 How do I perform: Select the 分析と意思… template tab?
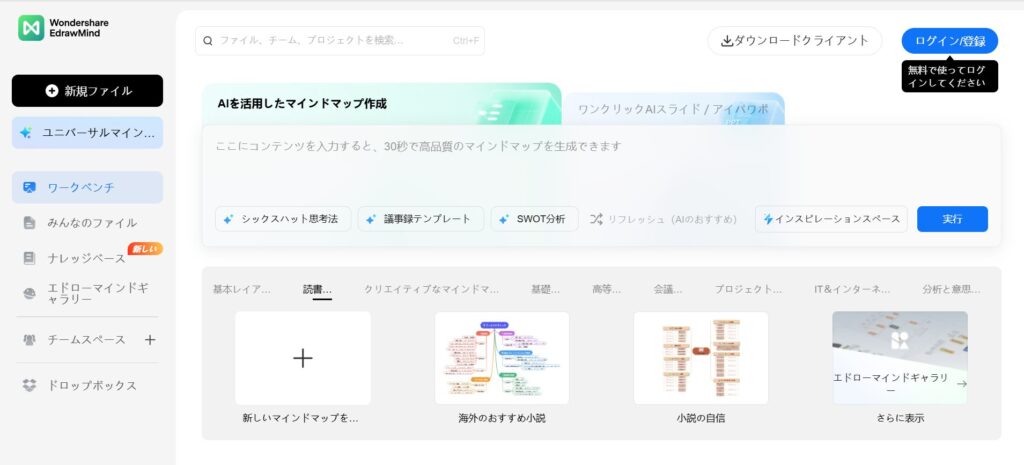click(951, 289)
